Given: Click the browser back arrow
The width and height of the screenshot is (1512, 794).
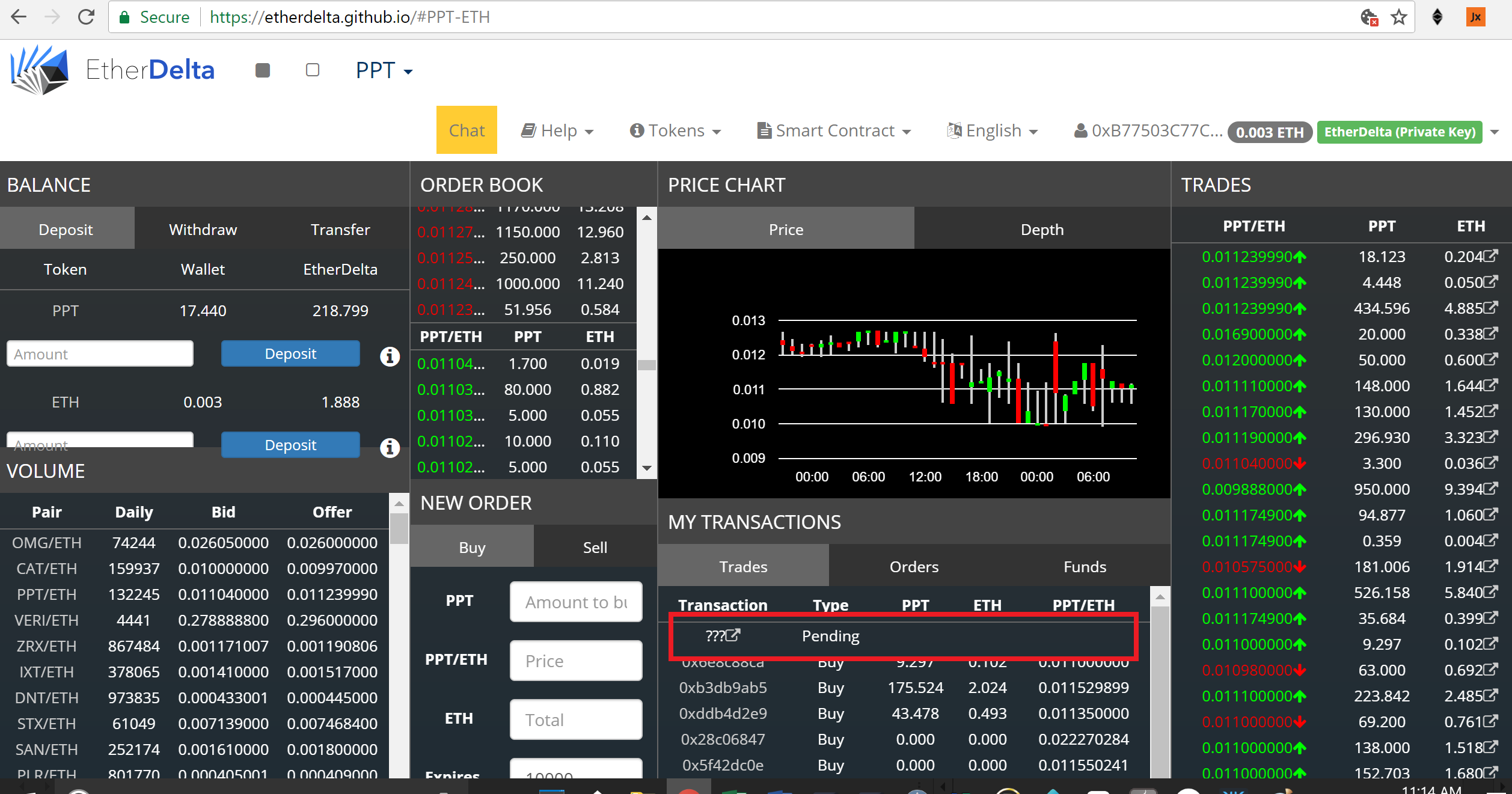Looking at the screenshot, I should [19, 17].
